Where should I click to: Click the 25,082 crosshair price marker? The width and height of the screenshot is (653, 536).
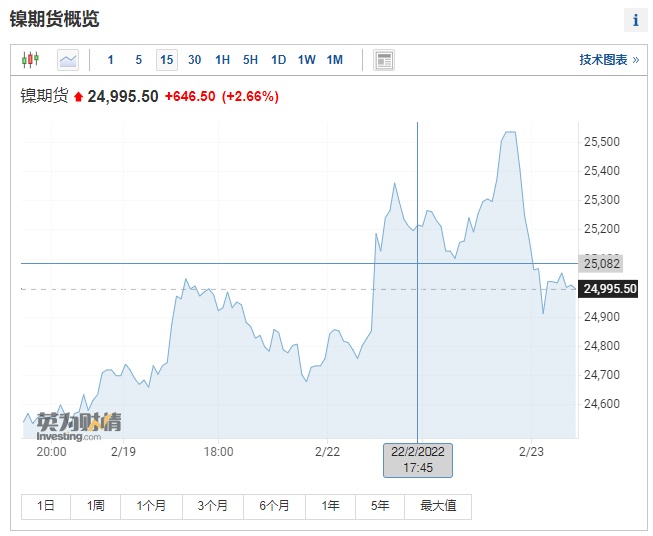[602, 263]
